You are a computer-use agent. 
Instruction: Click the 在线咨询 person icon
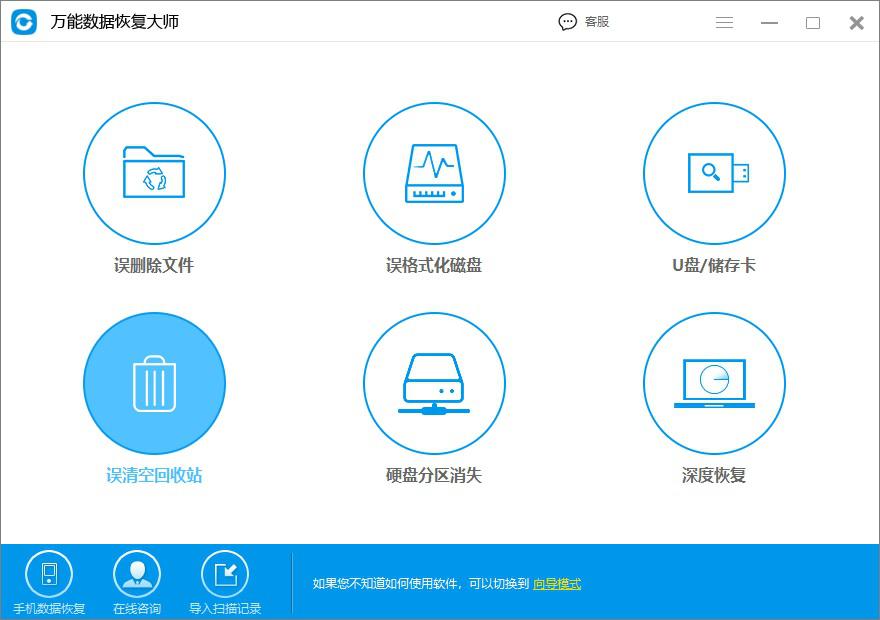pyautogui.click(x=137, y=574)
